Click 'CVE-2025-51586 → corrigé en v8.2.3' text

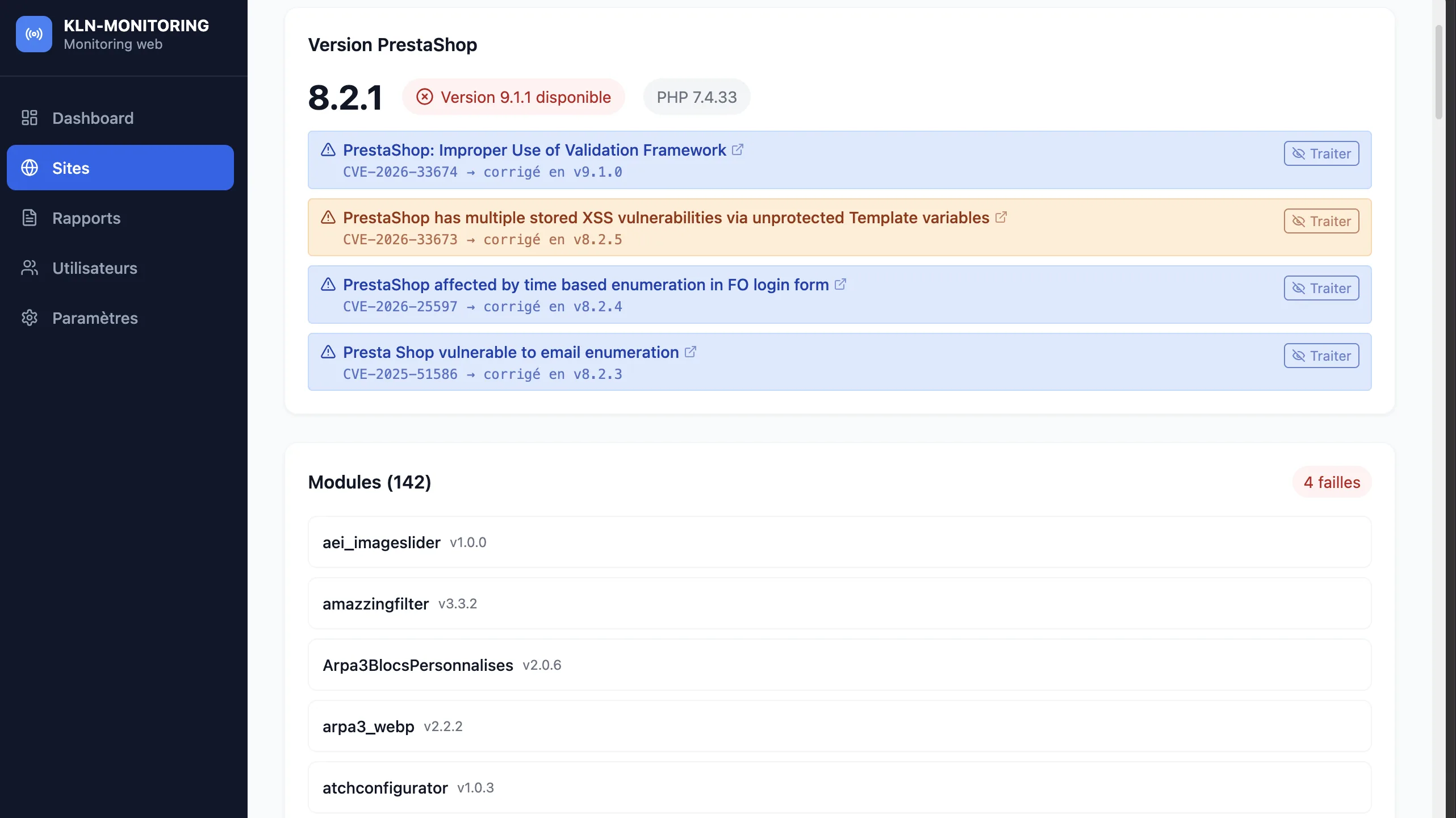coord(483,374)
